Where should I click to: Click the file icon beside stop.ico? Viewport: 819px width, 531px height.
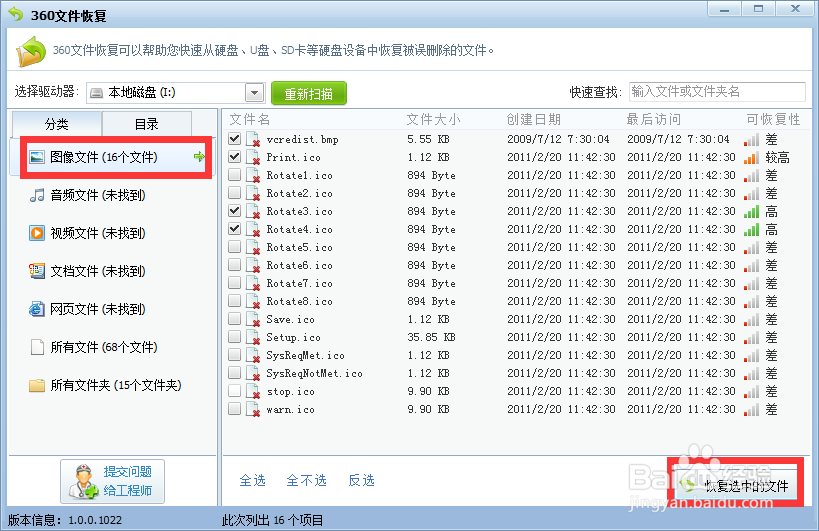[x=253, y=391]
